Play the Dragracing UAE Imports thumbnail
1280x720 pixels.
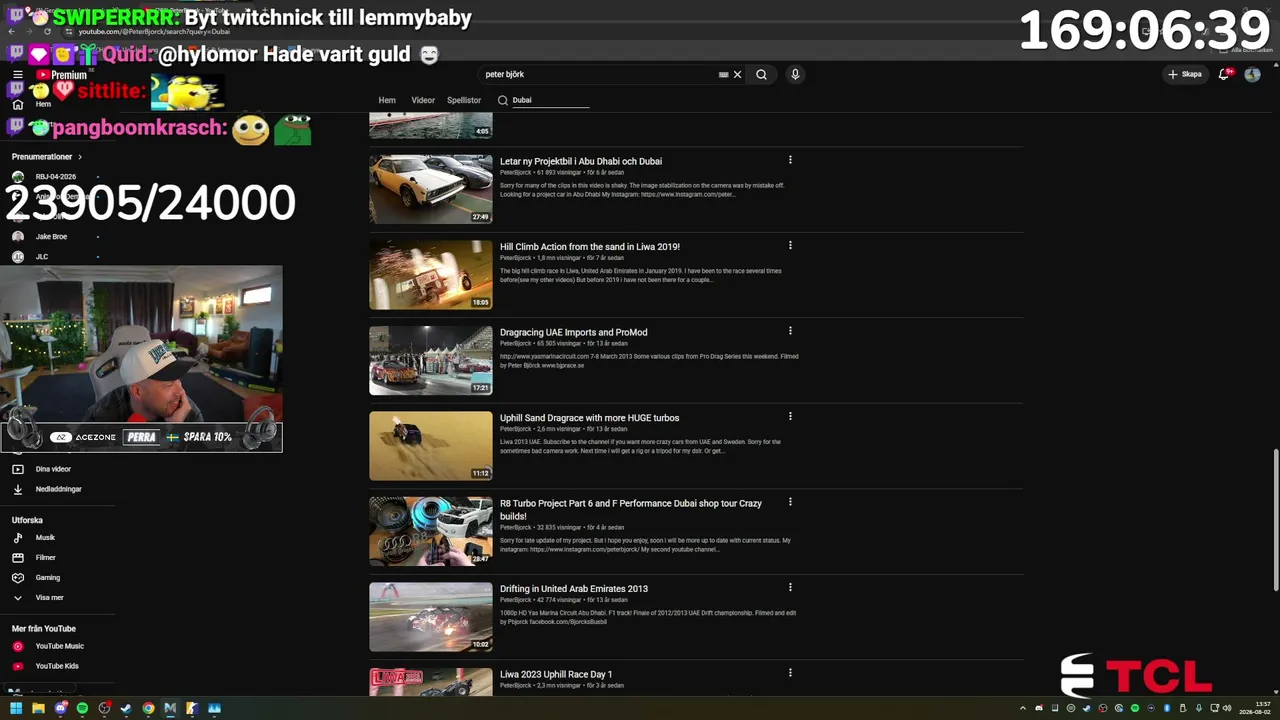pos(431,361)
